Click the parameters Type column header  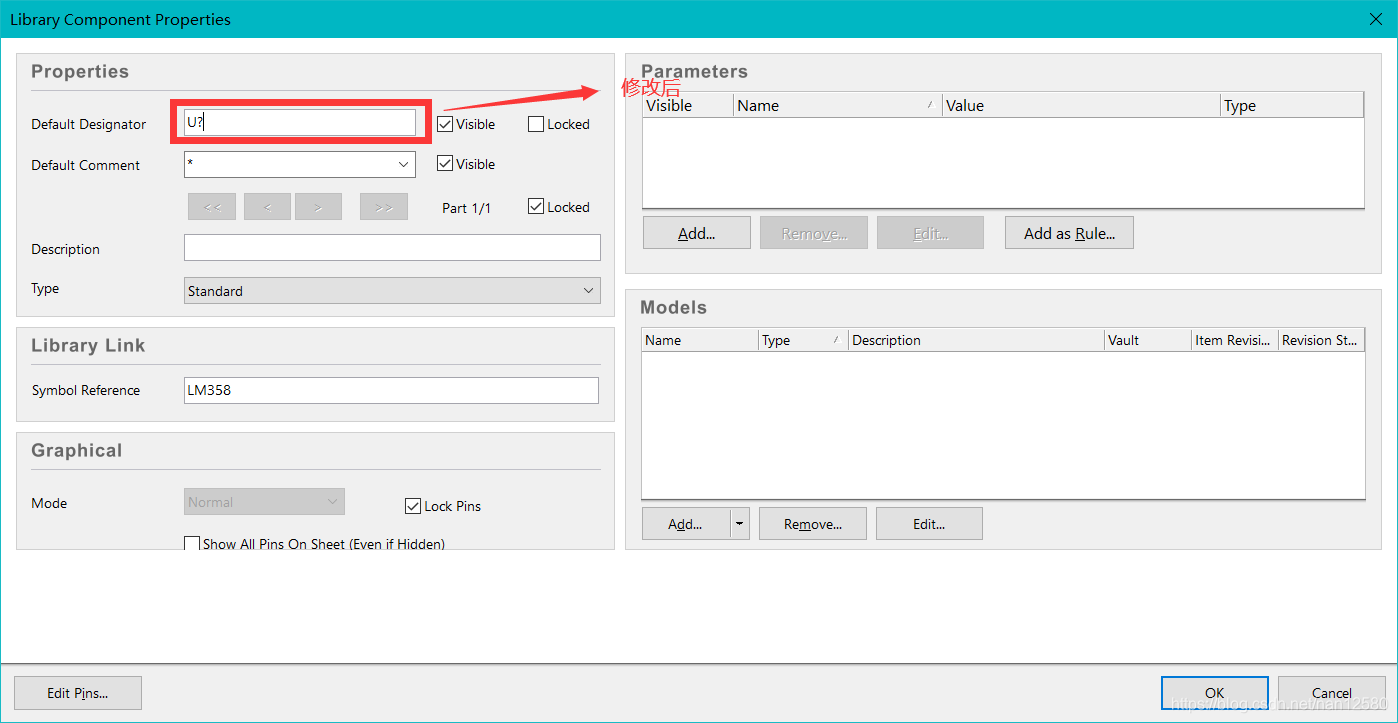click(x=1292, y=105)
